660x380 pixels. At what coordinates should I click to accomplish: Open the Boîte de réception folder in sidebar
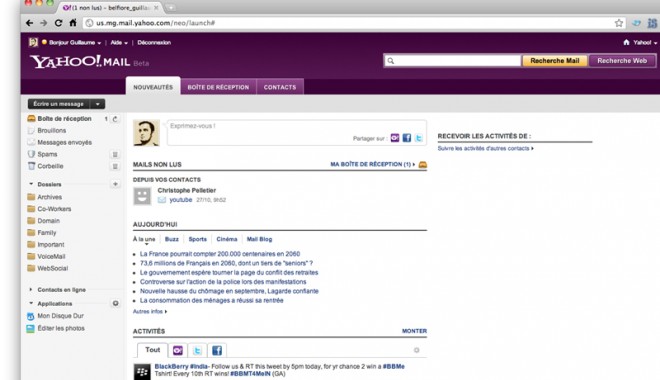click(x=64, y=119)
